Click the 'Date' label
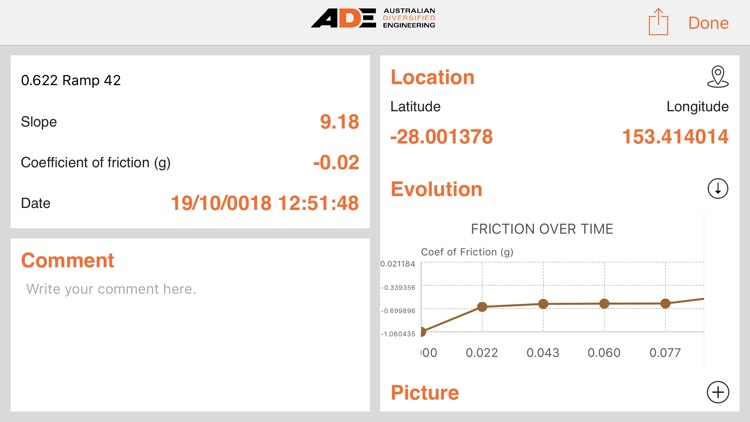Screen dimensions: 750x422 pyautogui.click(x=35, y=203)
